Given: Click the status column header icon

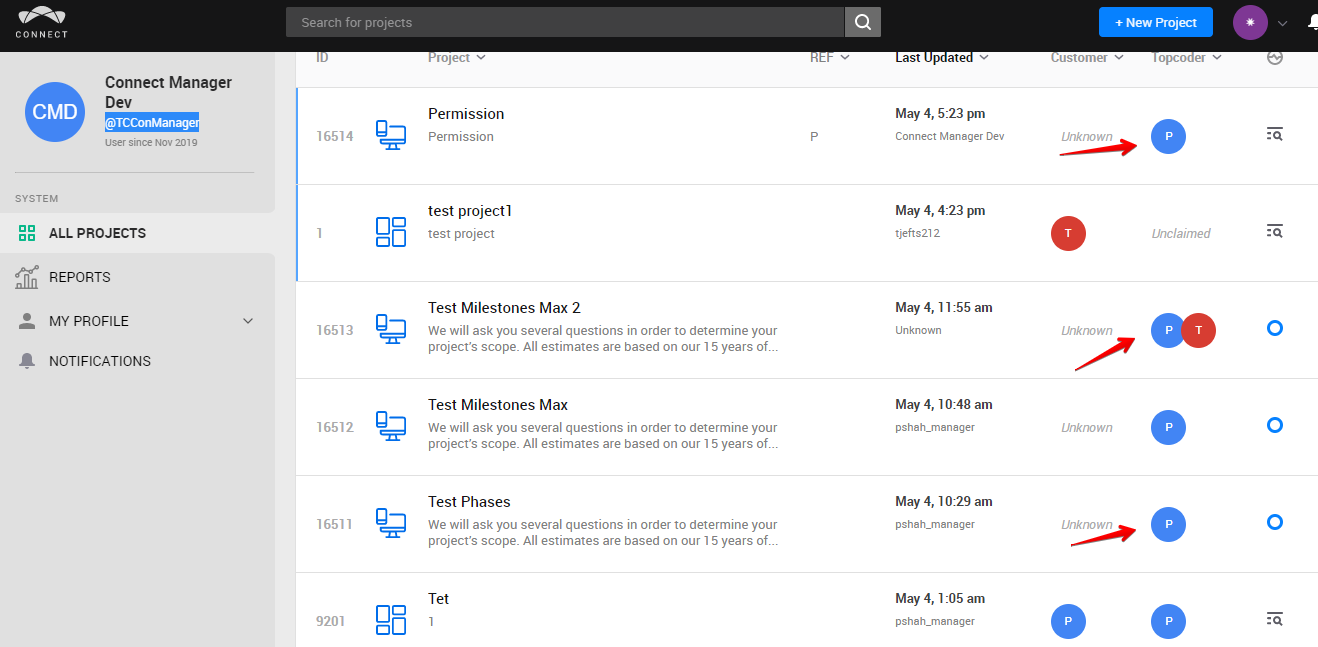Looking at the screenshot, I should tap(1274, 58).
